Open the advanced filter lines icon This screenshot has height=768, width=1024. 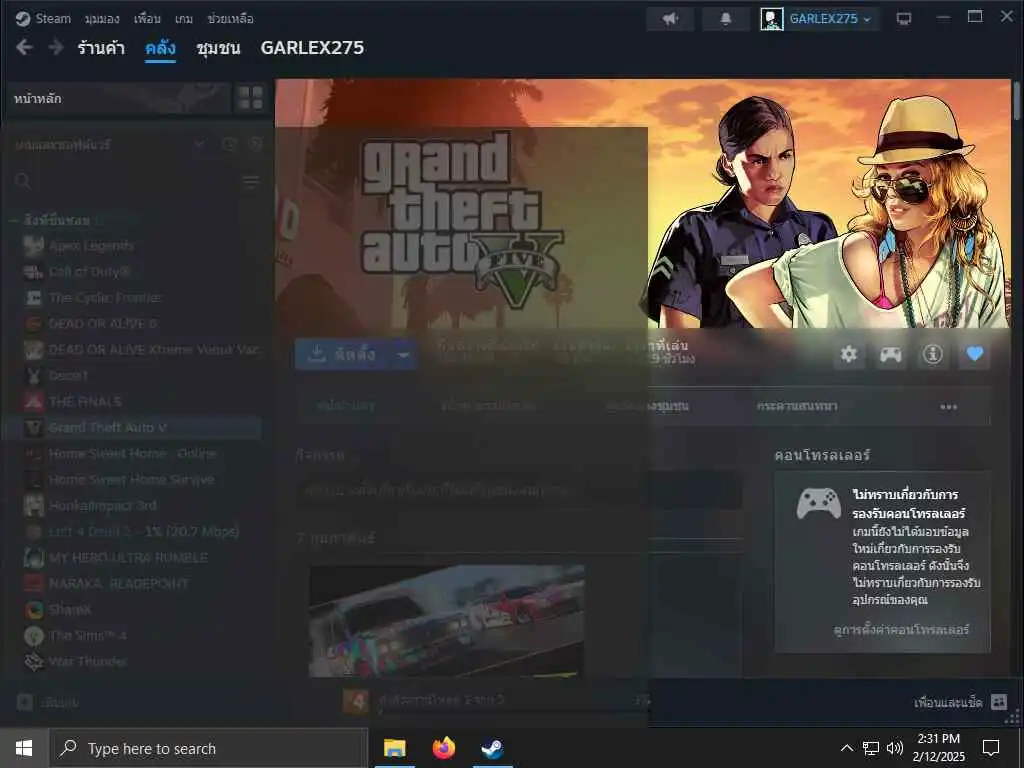tap(251, 181)
